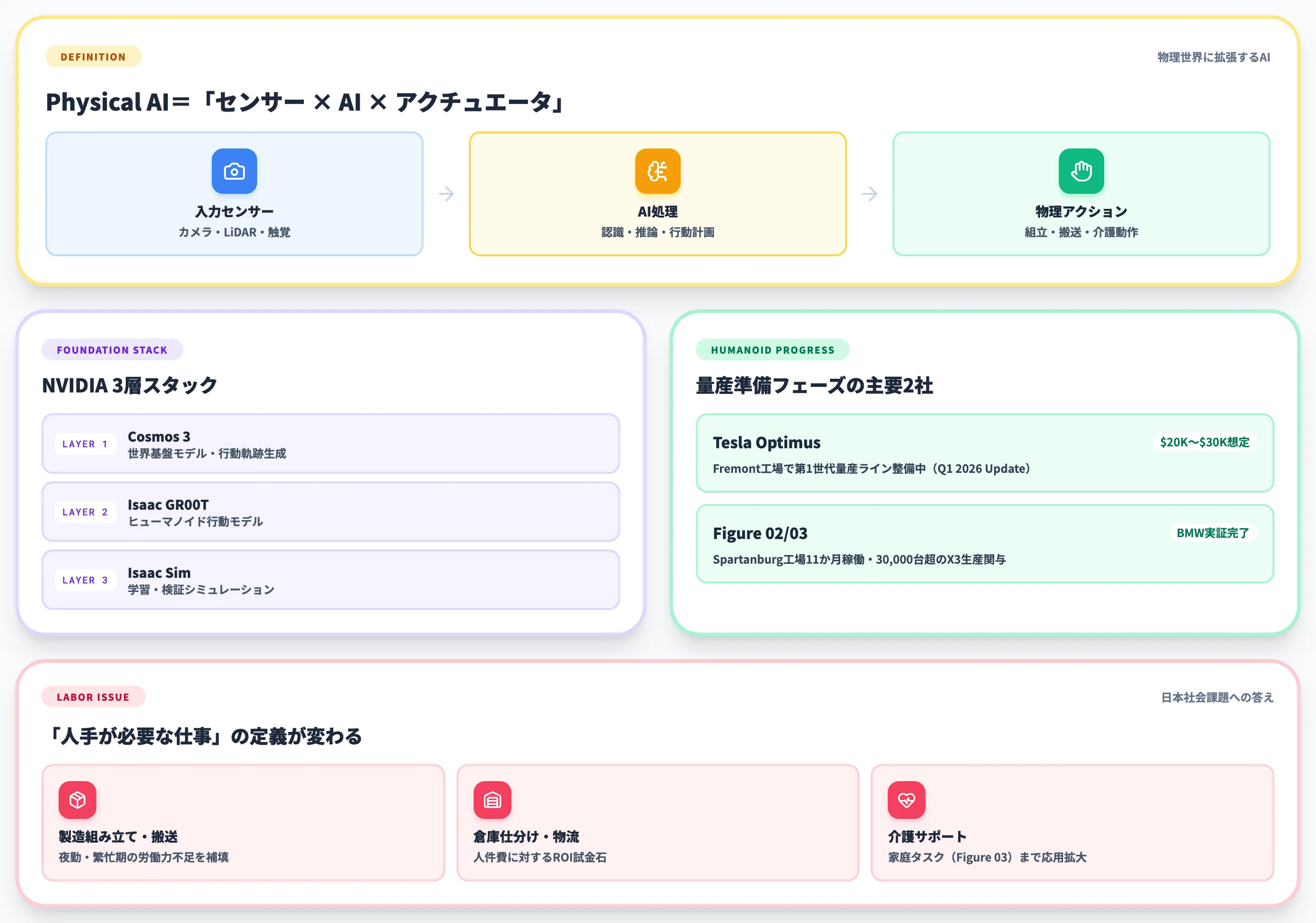Image resolution: width=1316 pixels, height=923 pixels.
Task: Click the 日本社会課題への答え caption
Action: point(1217,698)
